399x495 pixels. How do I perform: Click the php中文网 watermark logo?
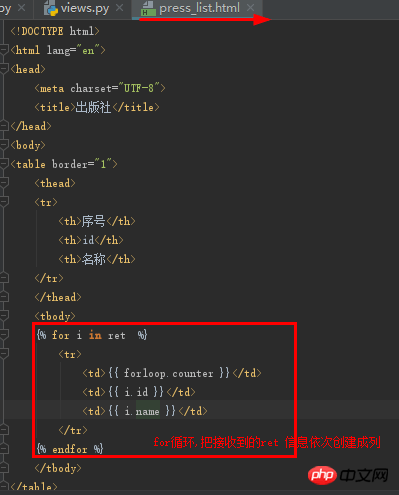pyautogui.click(x=348, y=475)
